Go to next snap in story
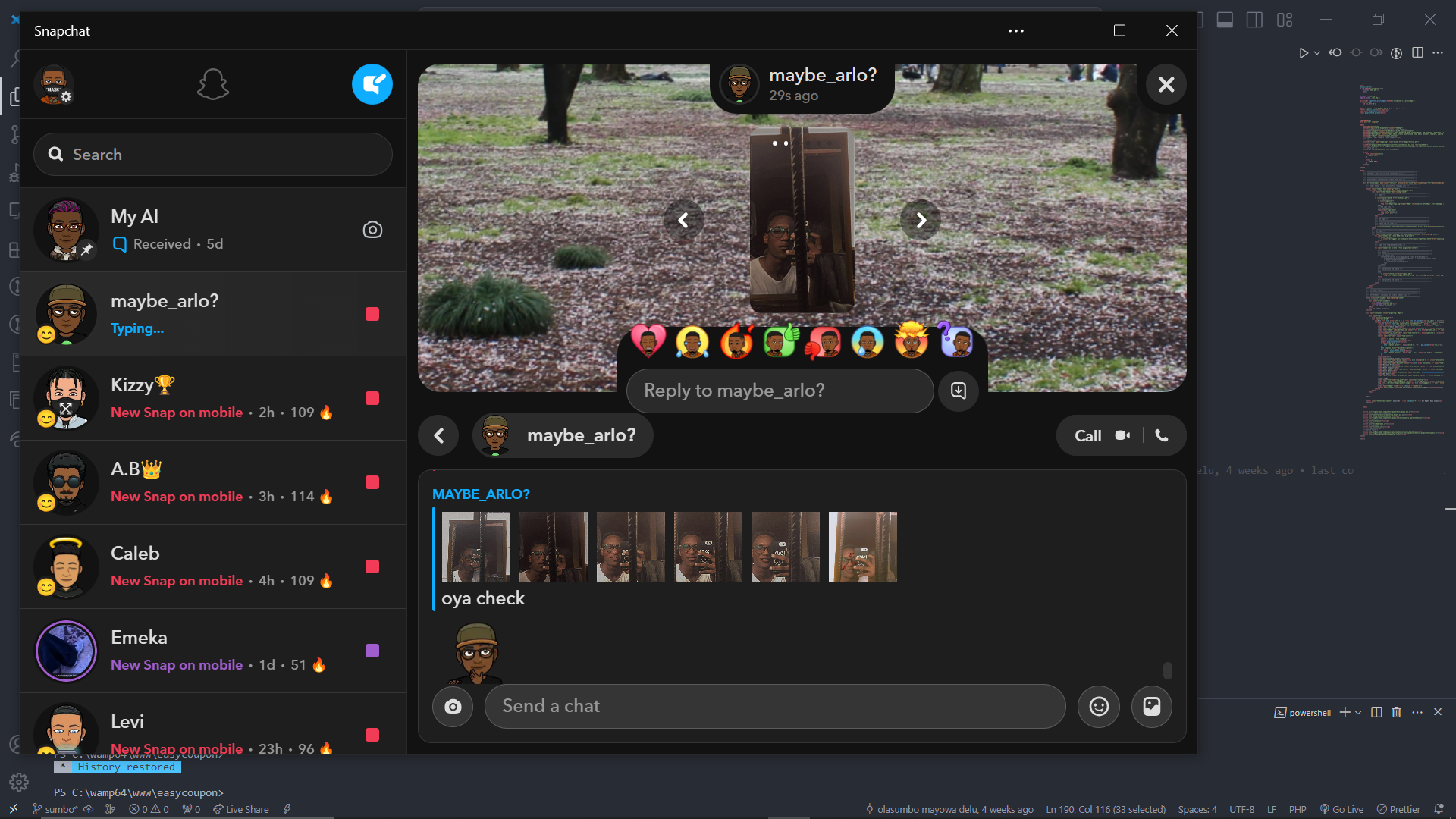 [921, 220]
